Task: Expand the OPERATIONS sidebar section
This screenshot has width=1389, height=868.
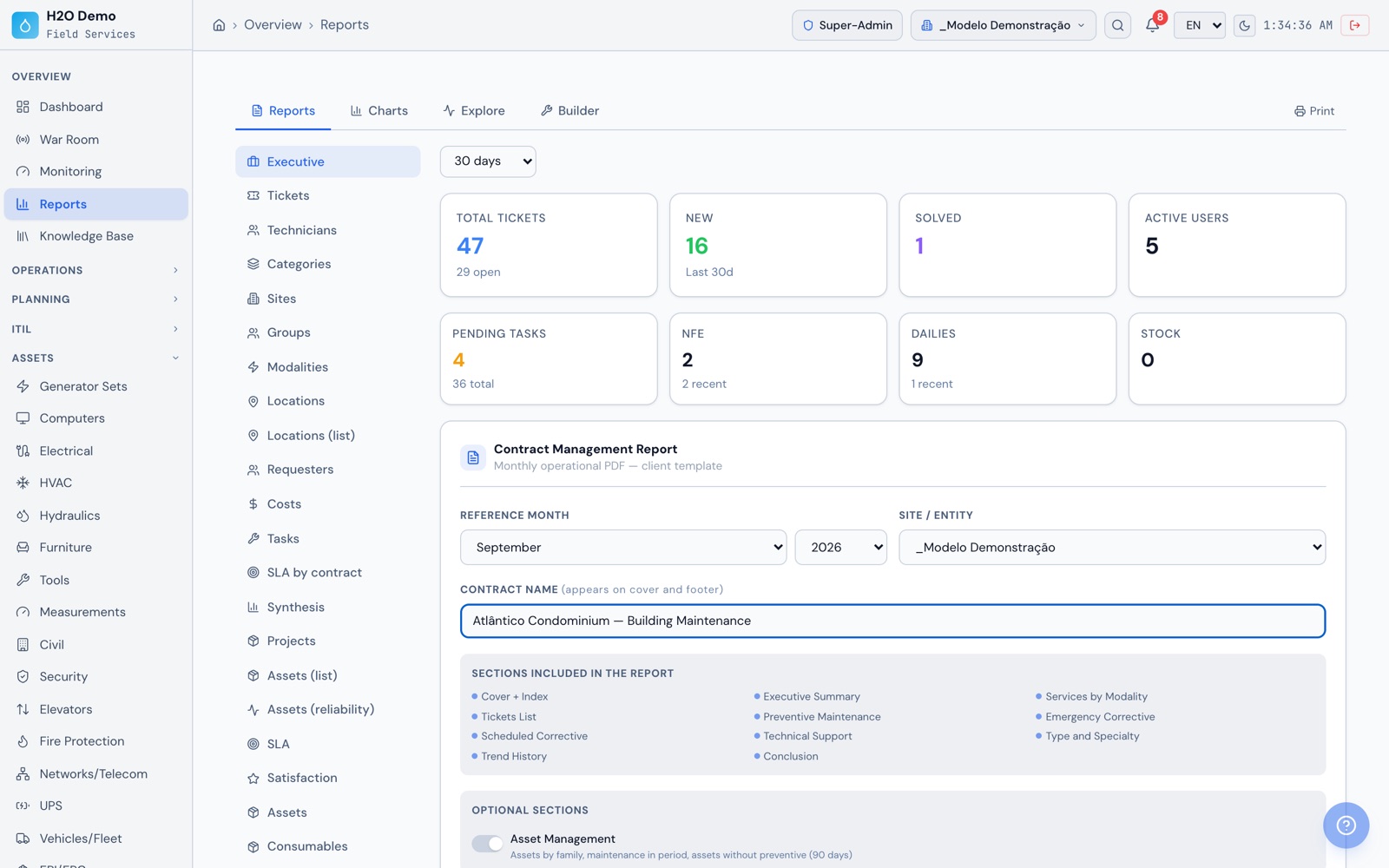Action: pyautogui.click(x=95, y=270)
